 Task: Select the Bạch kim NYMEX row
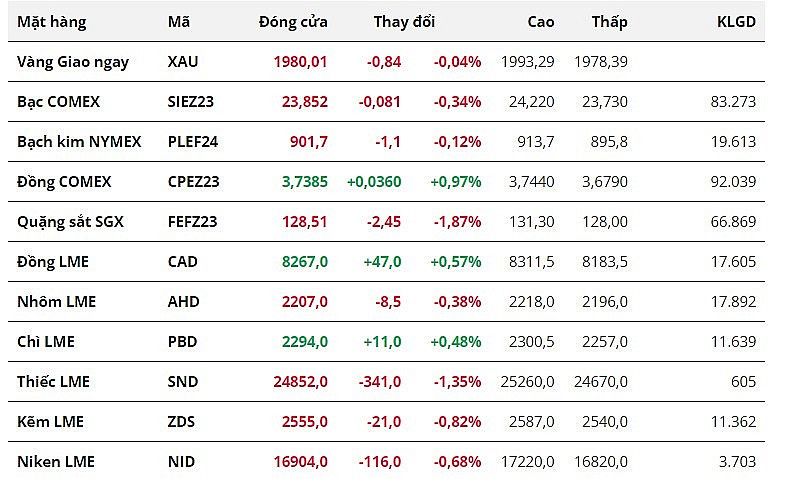tap(79, 142)
